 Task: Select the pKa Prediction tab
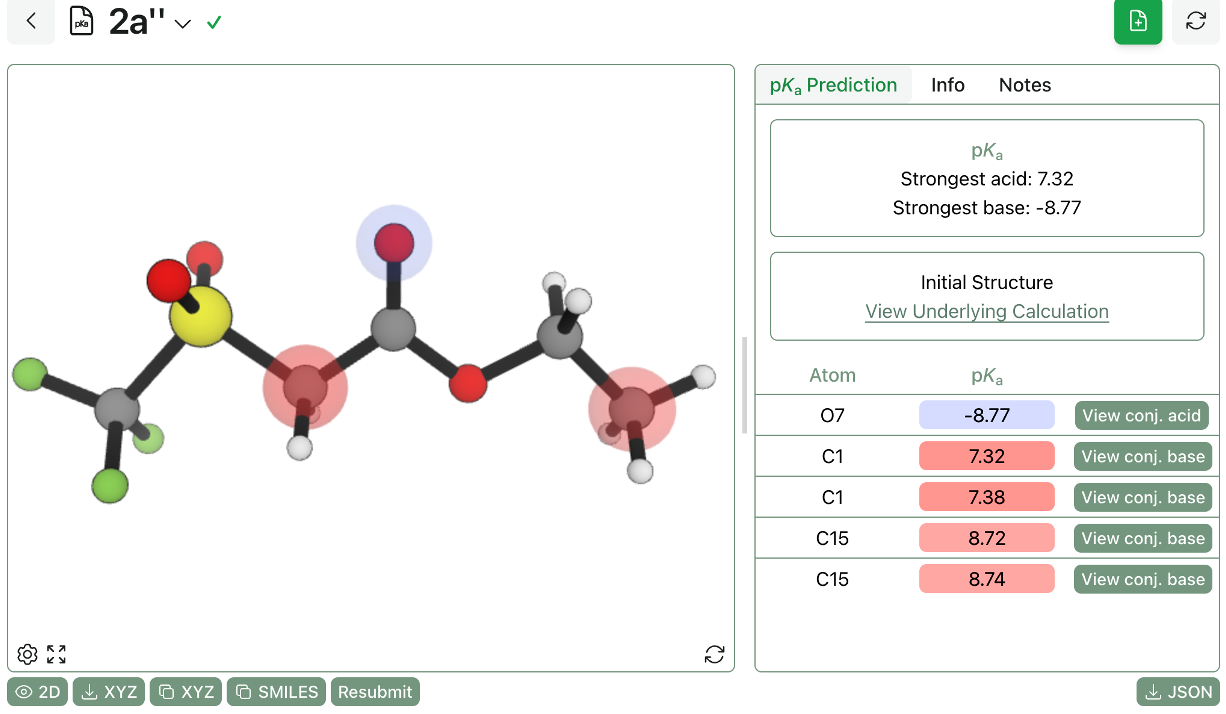[833, 85]
